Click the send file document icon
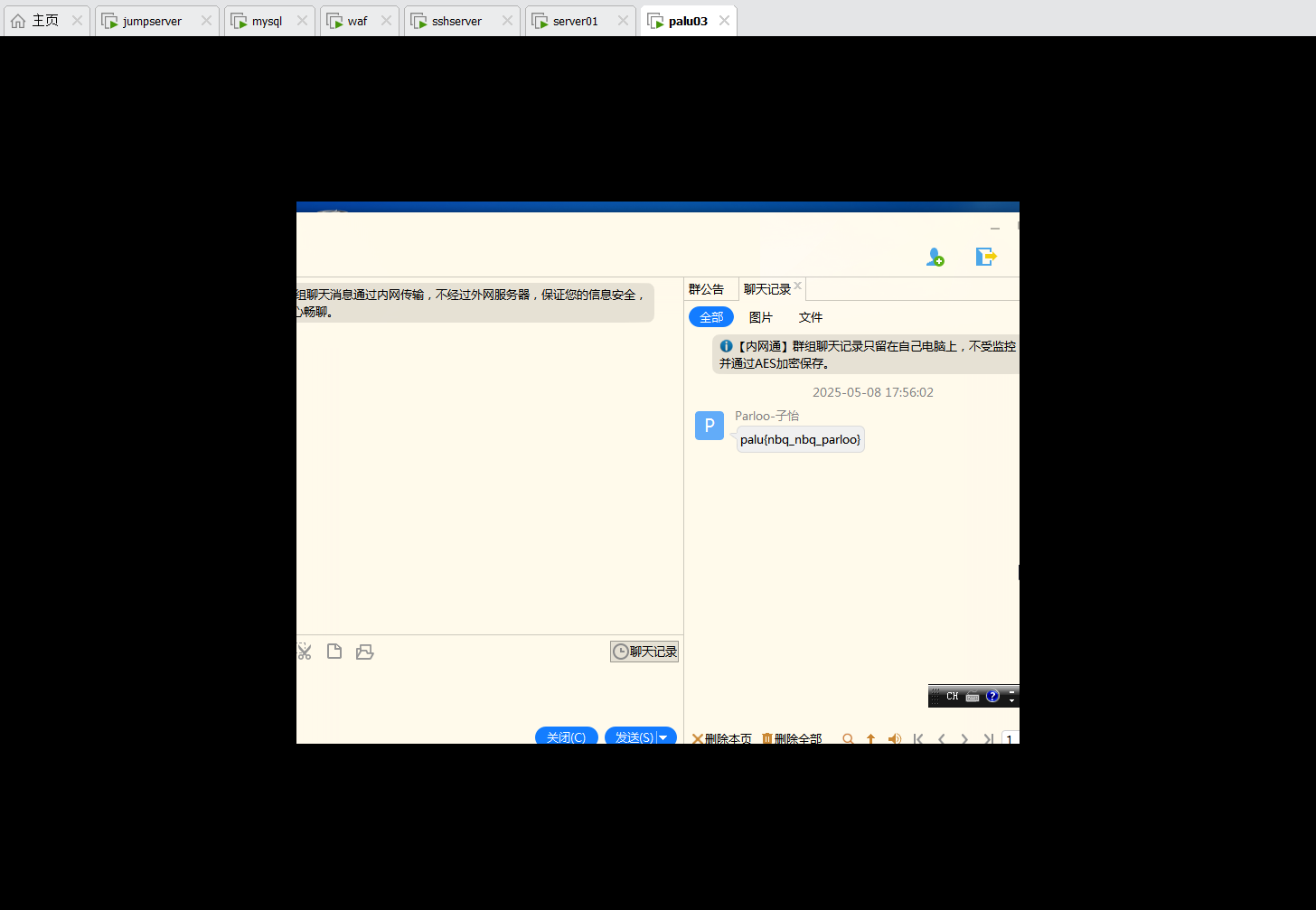 (334, 652)
